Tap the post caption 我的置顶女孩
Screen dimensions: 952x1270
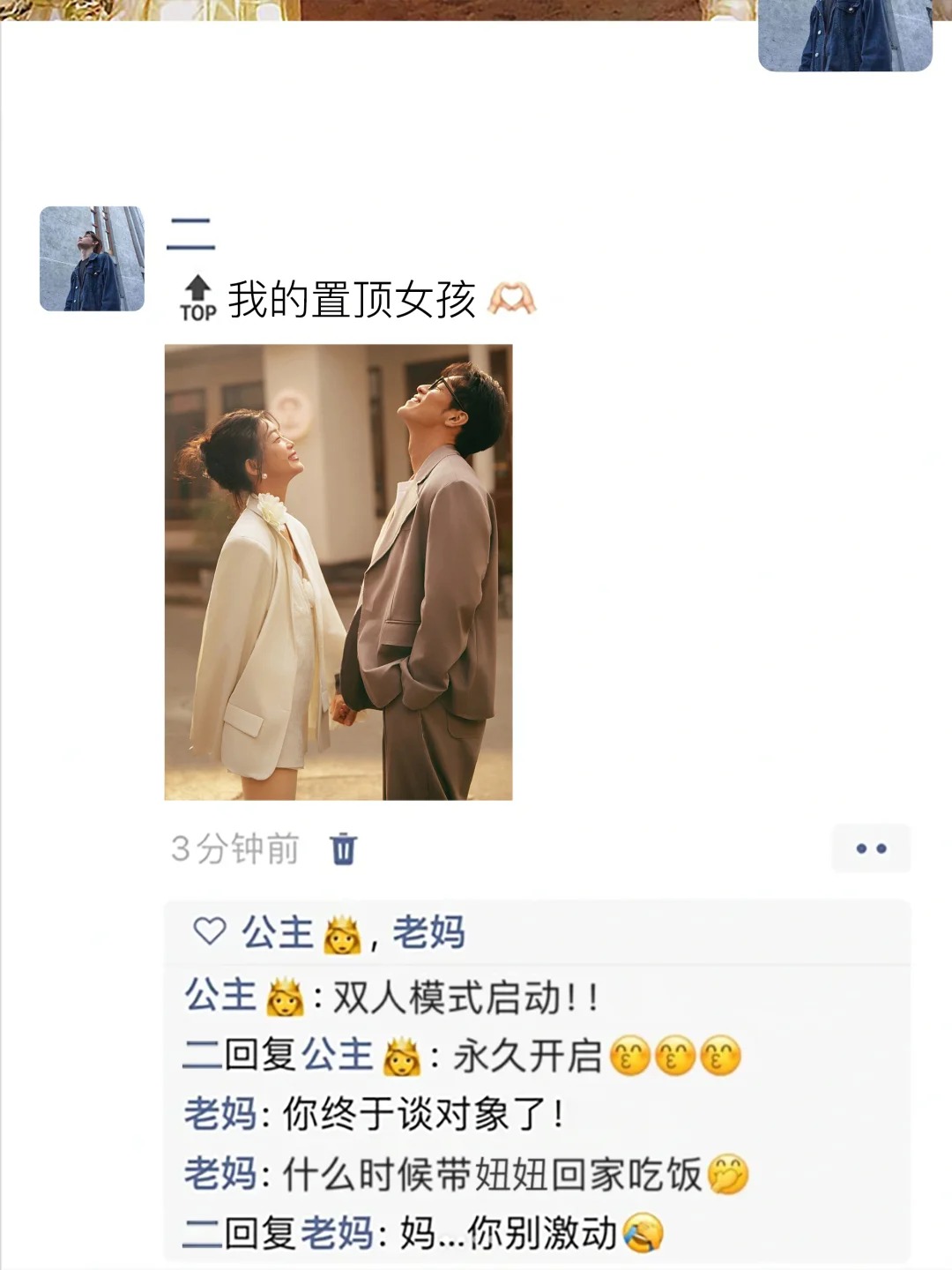click(x=352, y=300)
